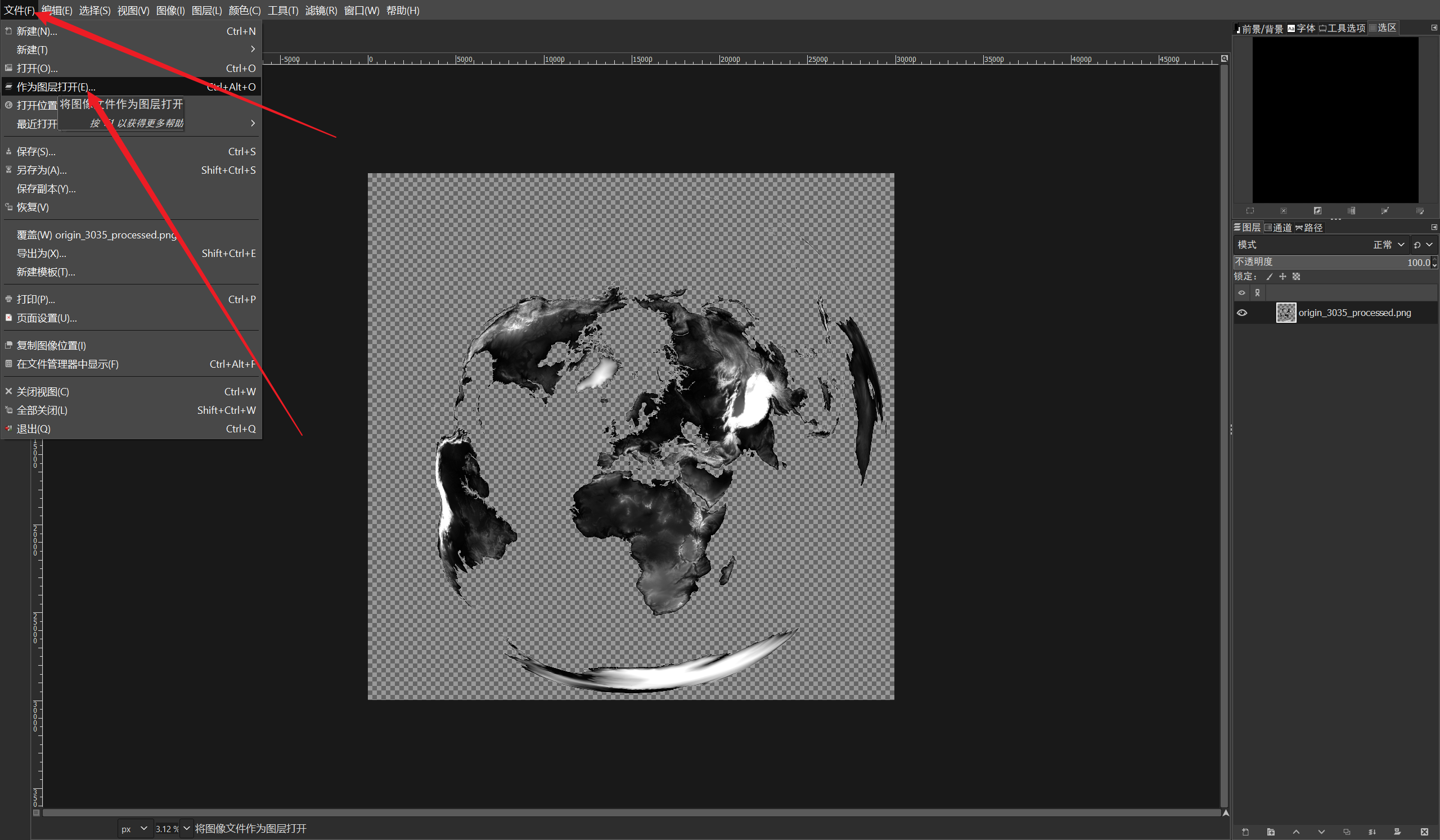Image resolution: width=1440 pixels, height=840 pixels.
Task: Open the 图层(L) menu
Action: tap(207, 10)
